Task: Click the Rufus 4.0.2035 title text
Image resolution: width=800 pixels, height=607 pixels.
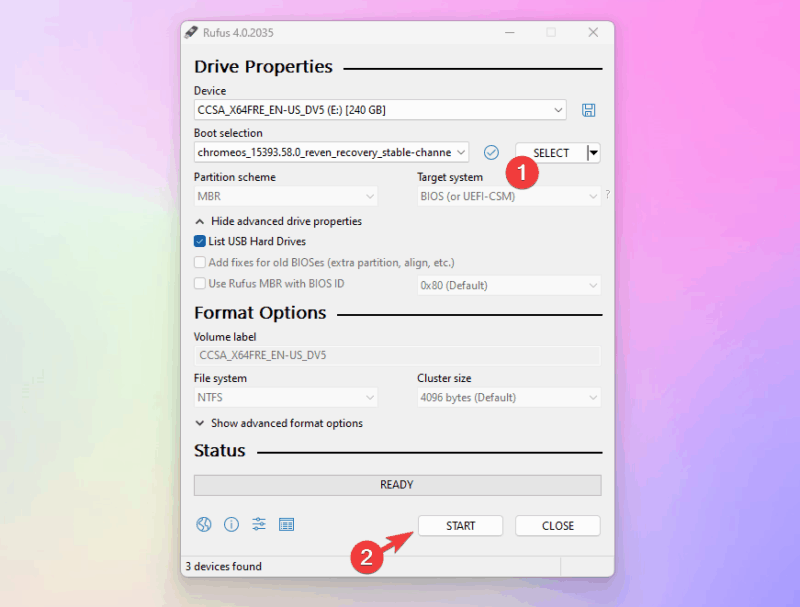Action: [x=238, y=33]
